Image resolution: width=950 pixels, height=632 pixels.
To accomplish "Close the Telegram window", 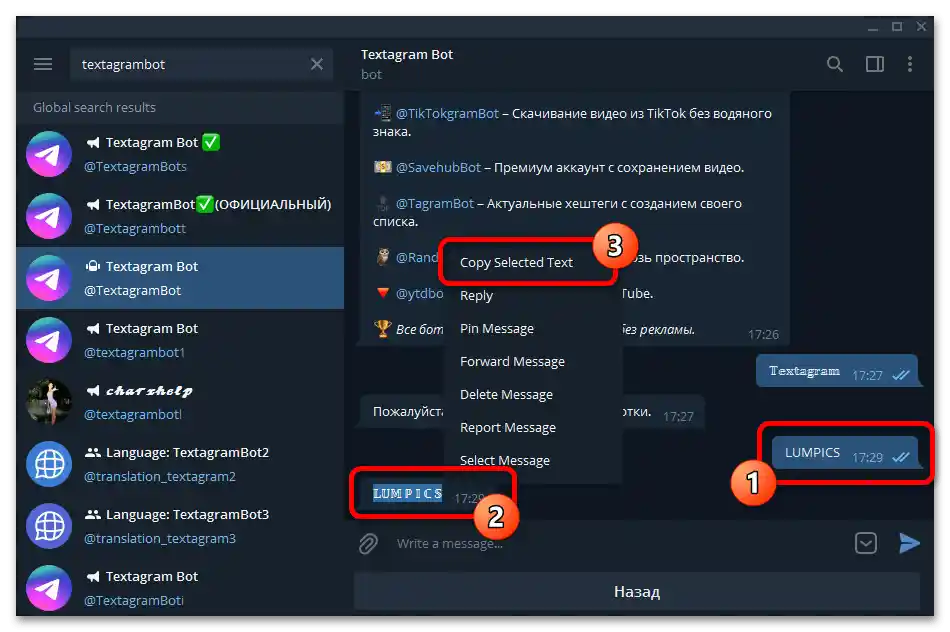I will pos(921,27).
